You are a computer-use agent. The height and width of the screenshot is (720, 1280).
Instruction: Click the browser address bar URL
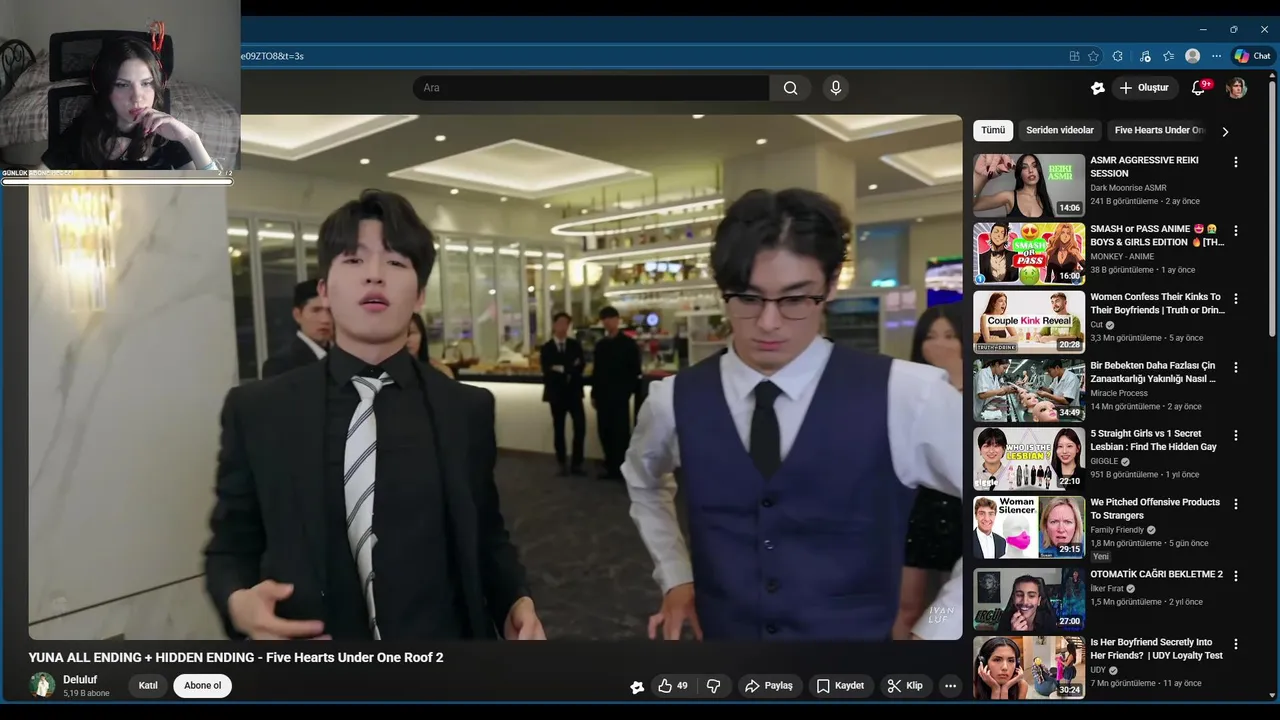click(x=272, y=56)
